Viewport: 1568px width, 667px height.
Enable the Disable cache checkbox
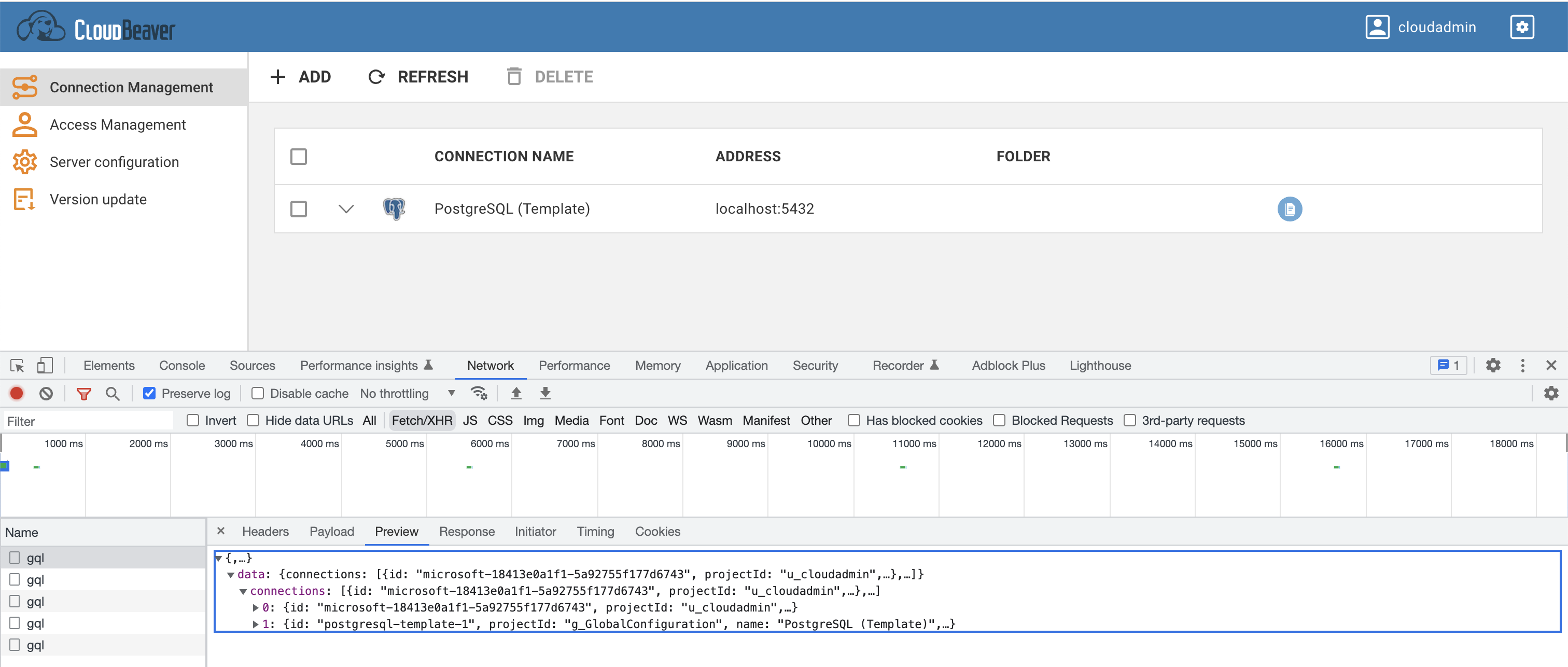[258, 393]
